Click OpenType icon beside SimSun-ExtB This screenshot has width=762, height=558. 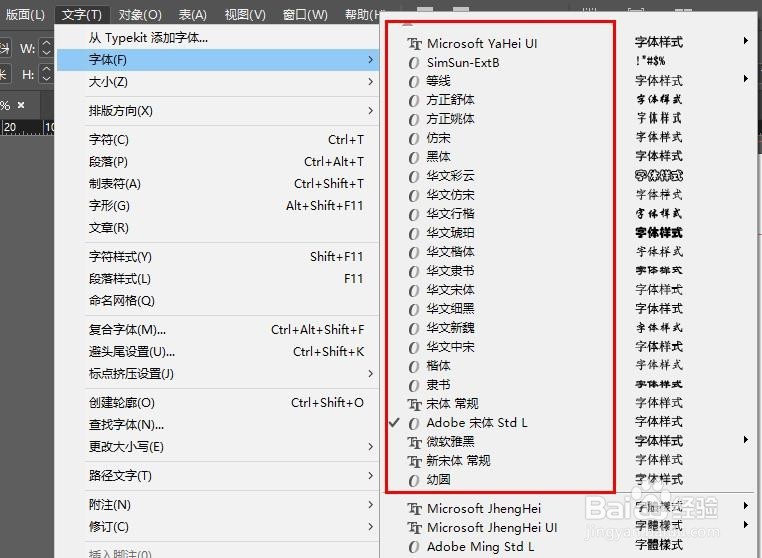tap(414, 63)
